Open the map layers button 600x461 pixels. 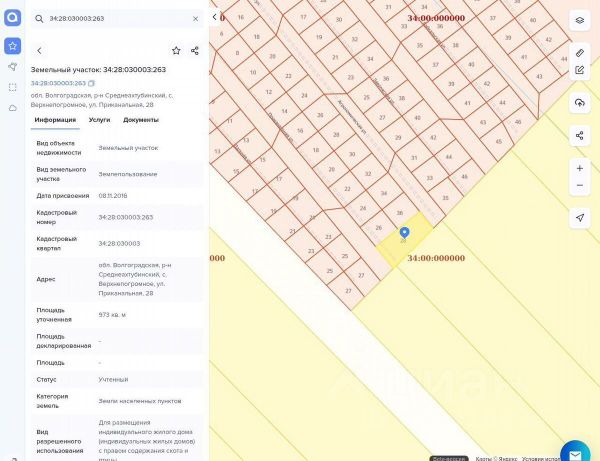pos(580,20)
